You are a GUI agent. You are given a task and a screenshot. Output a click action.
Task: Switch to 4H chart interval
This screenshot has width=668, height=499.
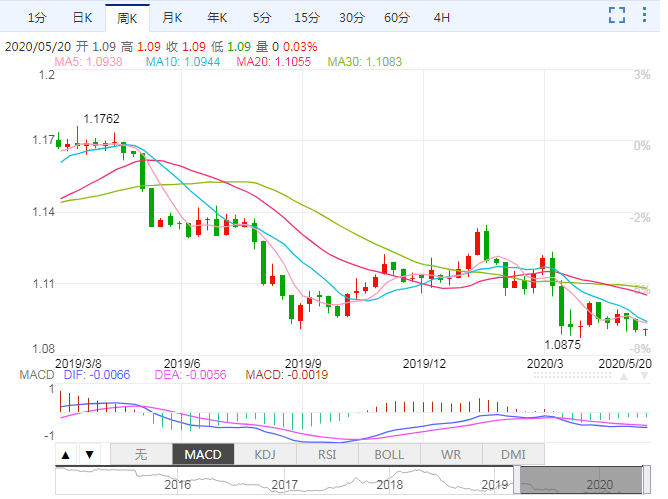point(441,18)
